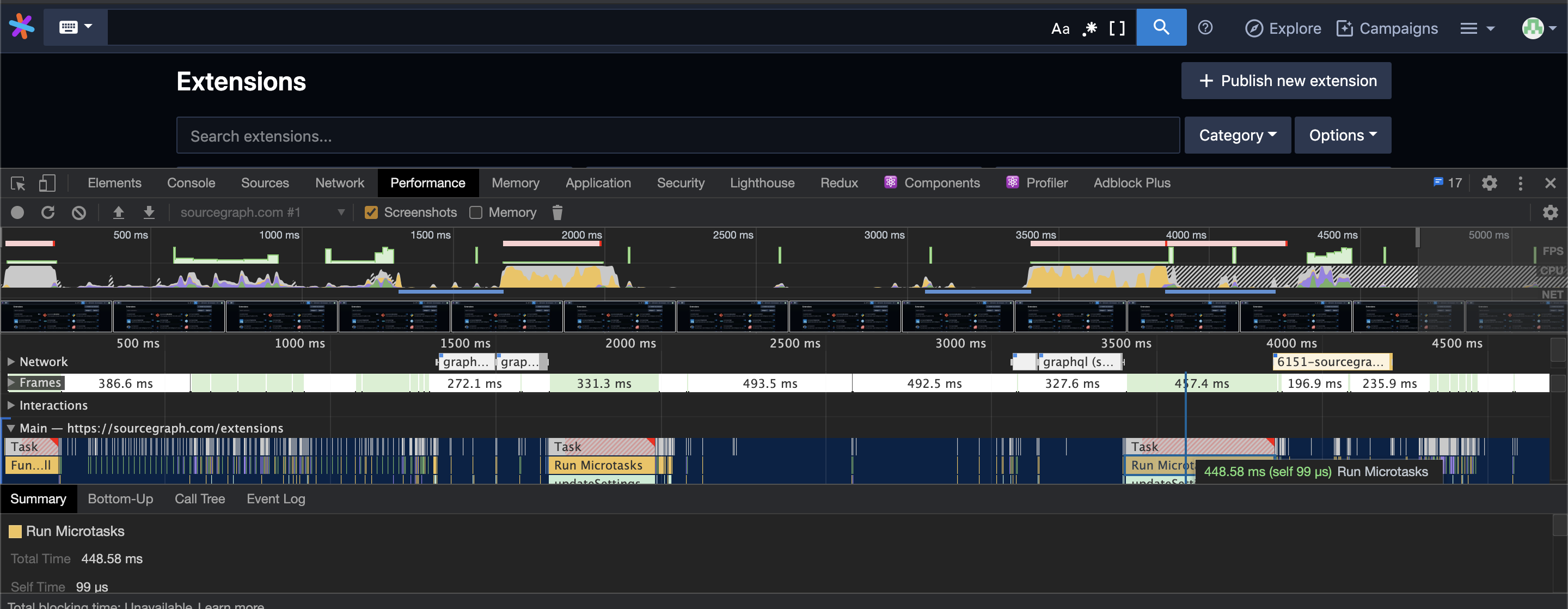Go to Explore page
Viewport: 1568px width, 609px height.
pyautogui.click(x=1283, y=28)
